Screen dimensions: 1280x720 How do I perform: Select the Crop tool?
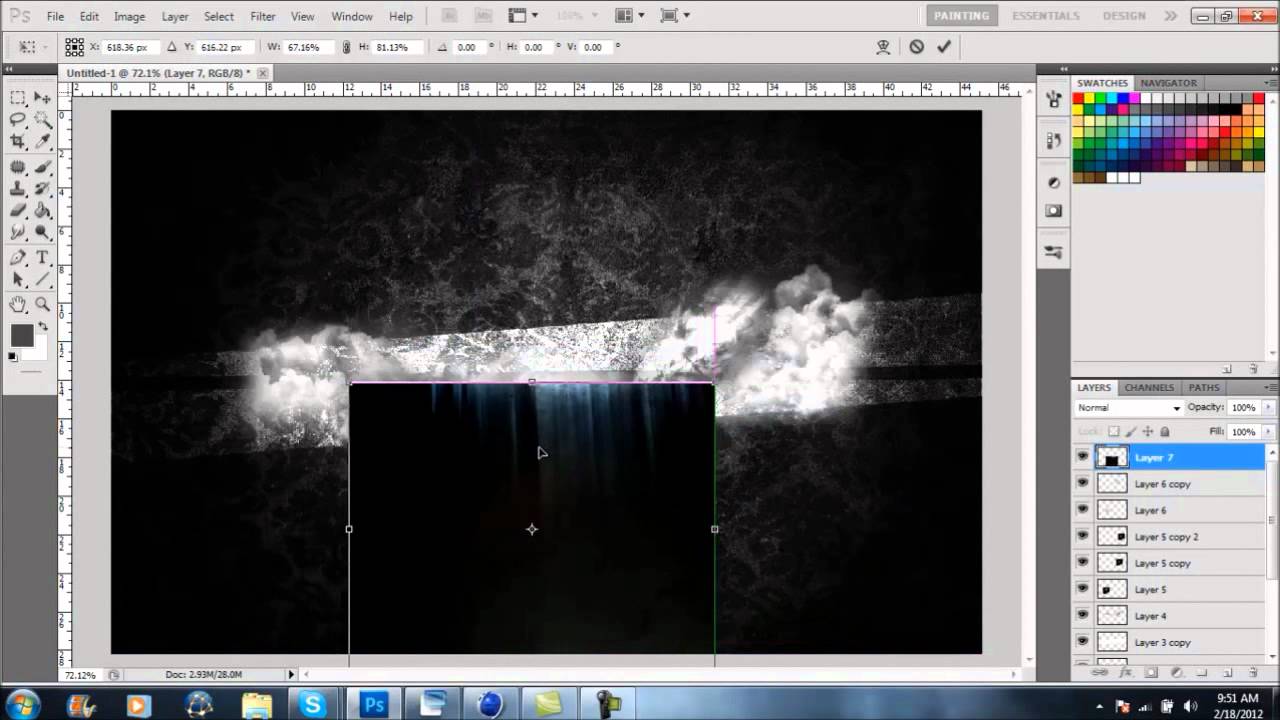point(18,142)
